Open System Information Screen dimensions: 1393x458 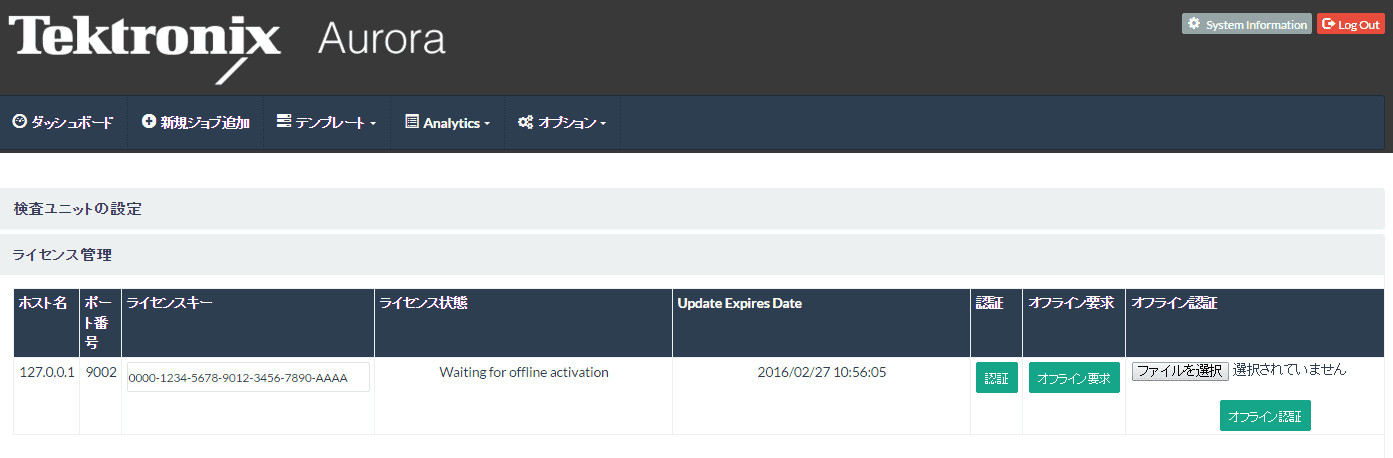1247,24
